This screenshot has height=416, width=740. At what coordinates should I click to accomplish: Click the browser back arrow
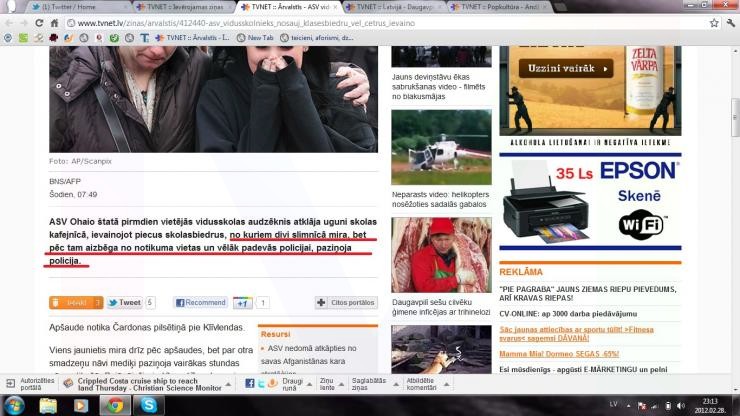tap(10, 23)
